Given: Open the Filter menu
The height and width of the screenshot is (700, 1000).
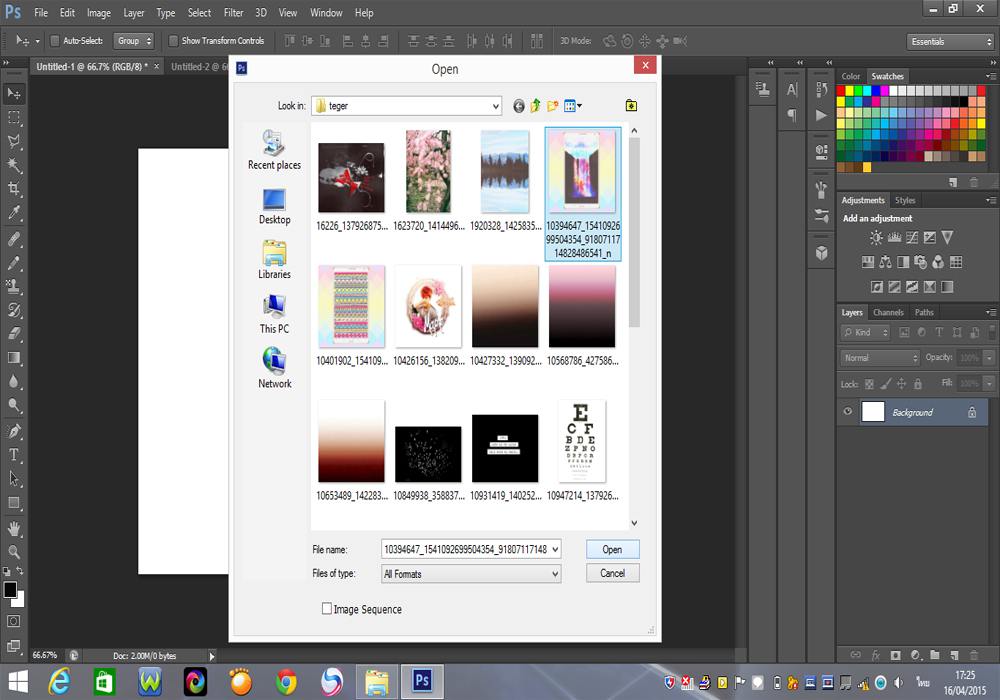Looking at the screenshot, I should (233, 13).
